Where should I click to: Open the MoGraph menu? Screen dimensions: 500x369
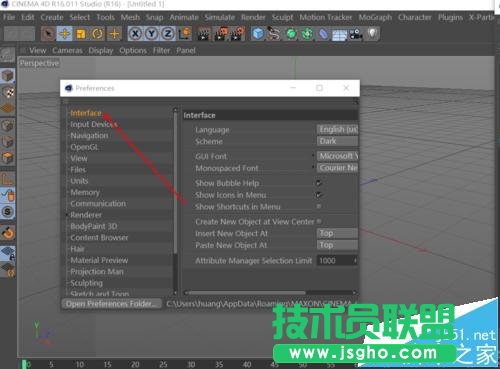tap(375, 17)
